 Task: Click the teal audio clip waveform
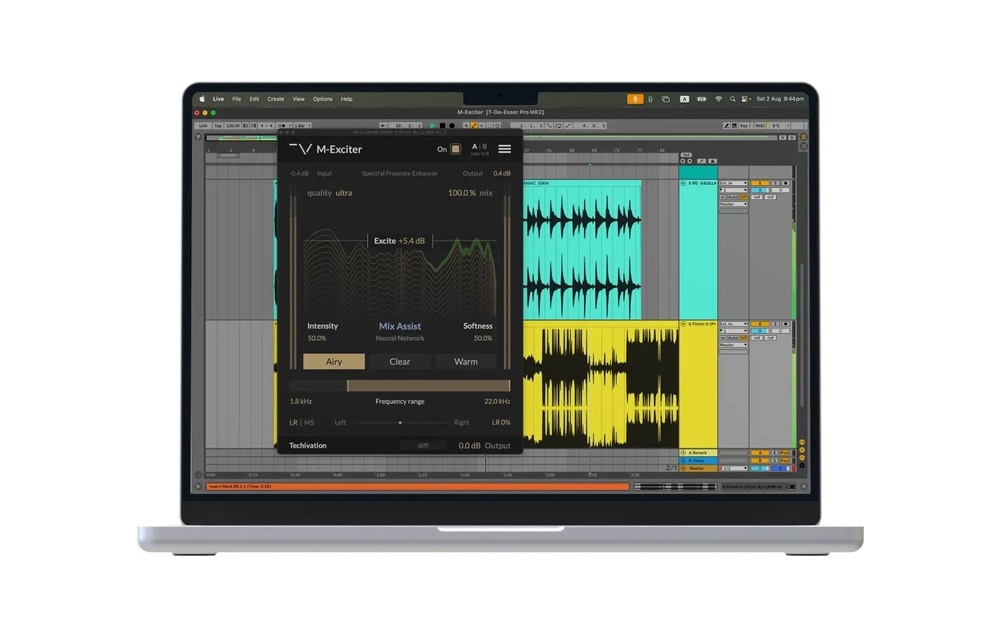[582, 252]
